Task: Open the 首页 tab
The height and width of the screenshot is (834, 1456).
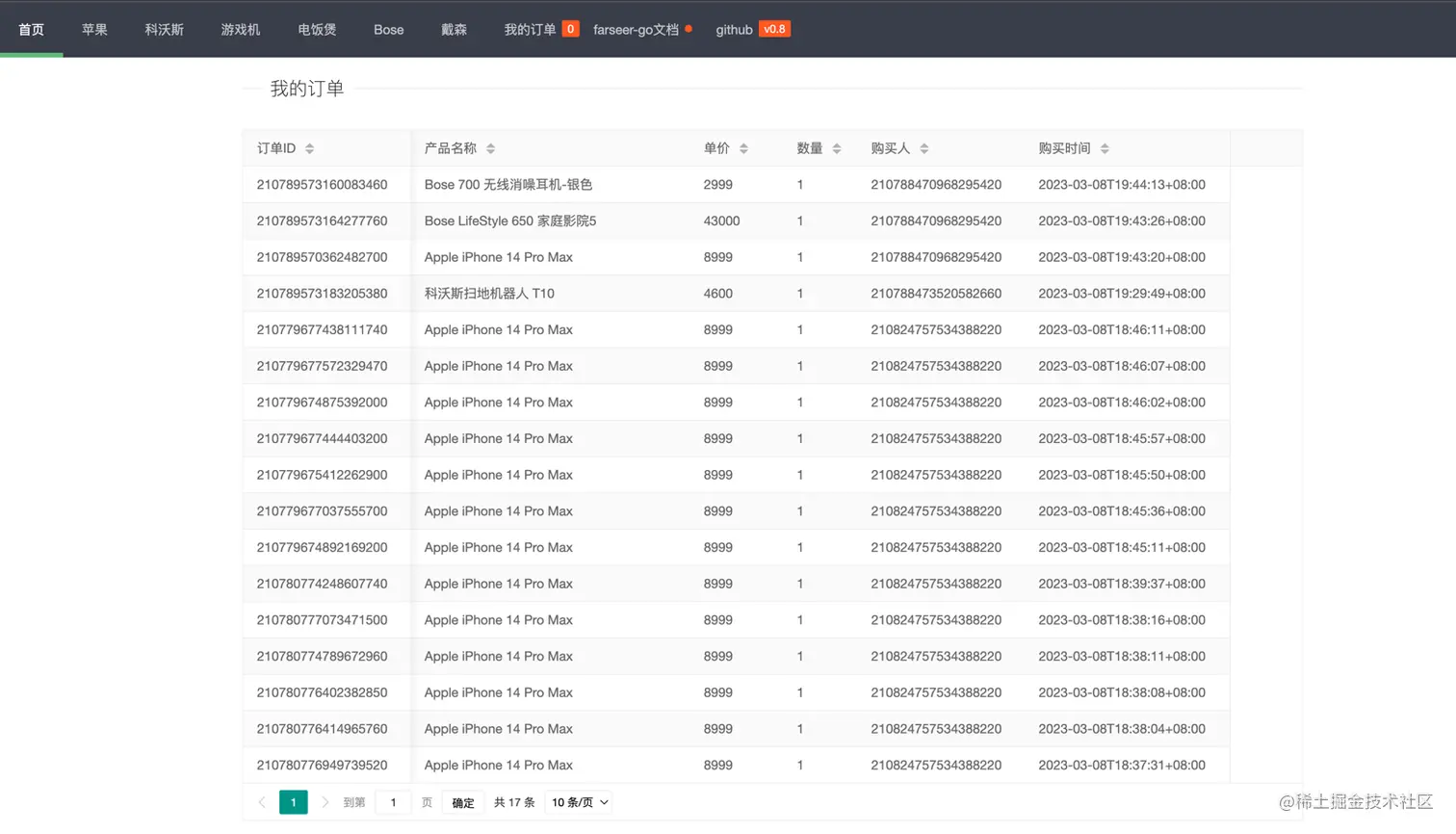Action: coord(32,29)
